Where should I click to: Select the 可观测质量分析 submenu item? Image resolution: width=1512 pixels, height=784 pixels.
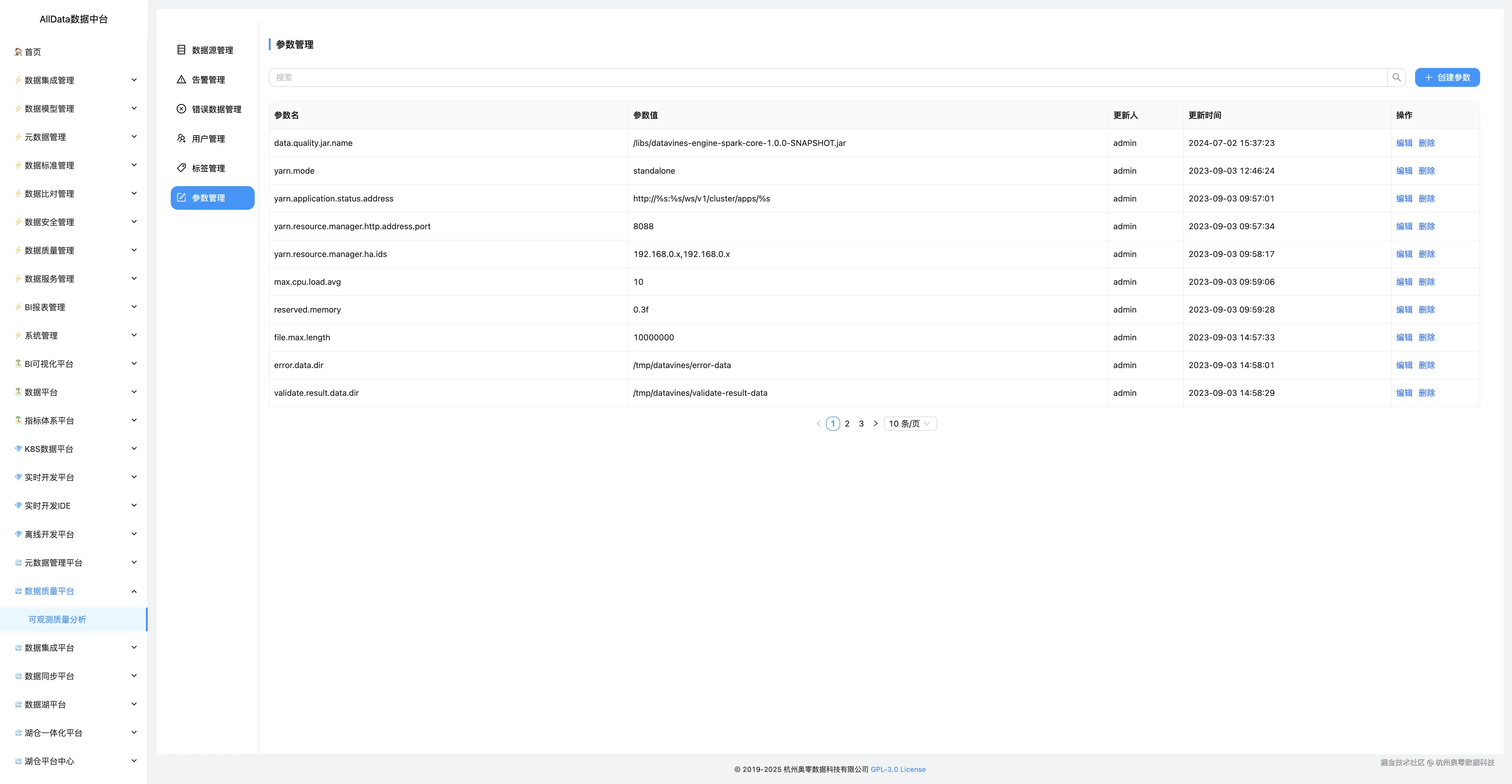[57, 620]
